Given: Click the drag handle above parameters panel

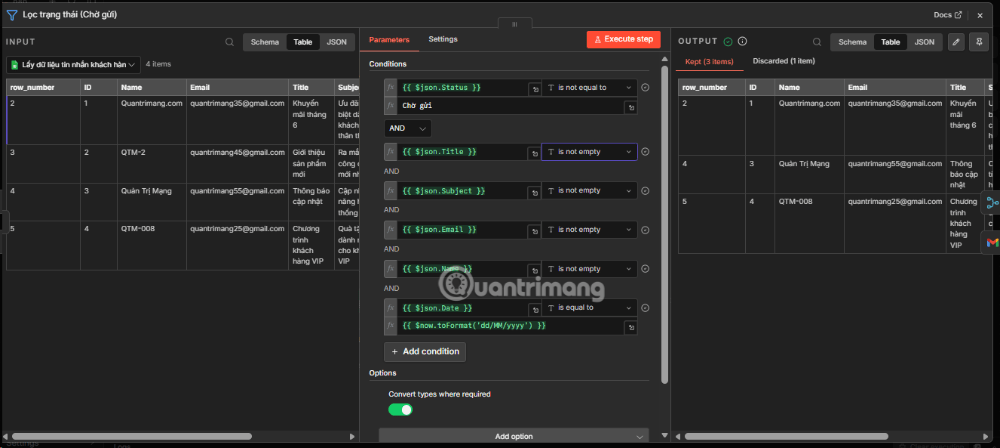Looking at the screenshot, I should [x=514, y=24].
